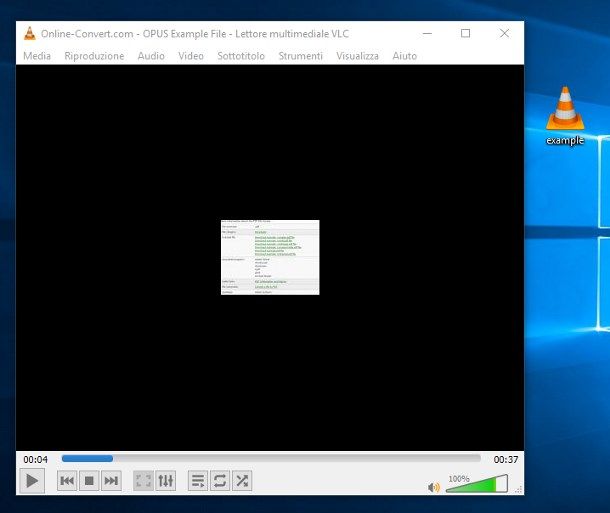The image size is (610, 513).
Task: Open the Strumenti menu
Action: pyautogui.click(x=301, y=56)
